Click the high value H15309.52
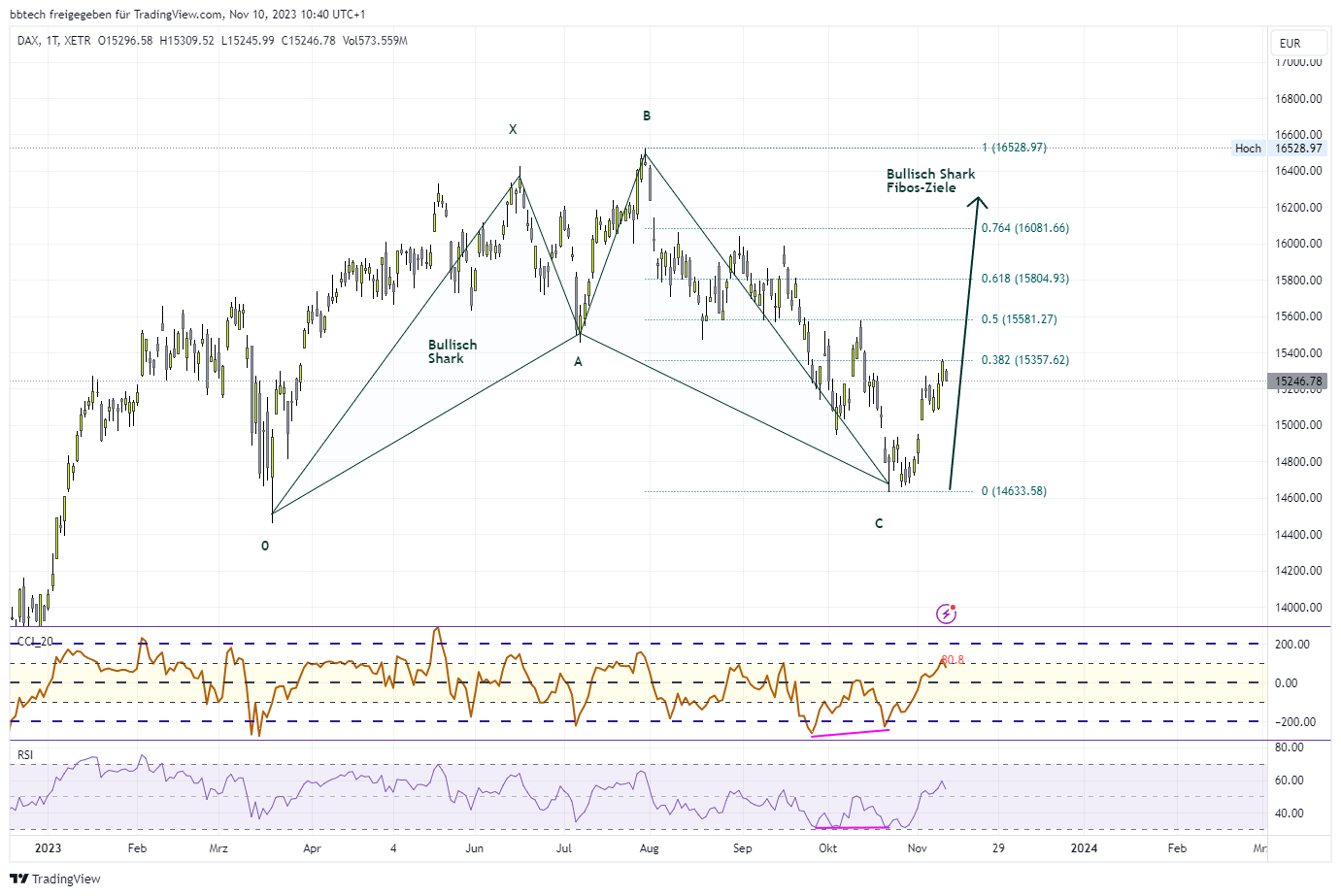 186,41
